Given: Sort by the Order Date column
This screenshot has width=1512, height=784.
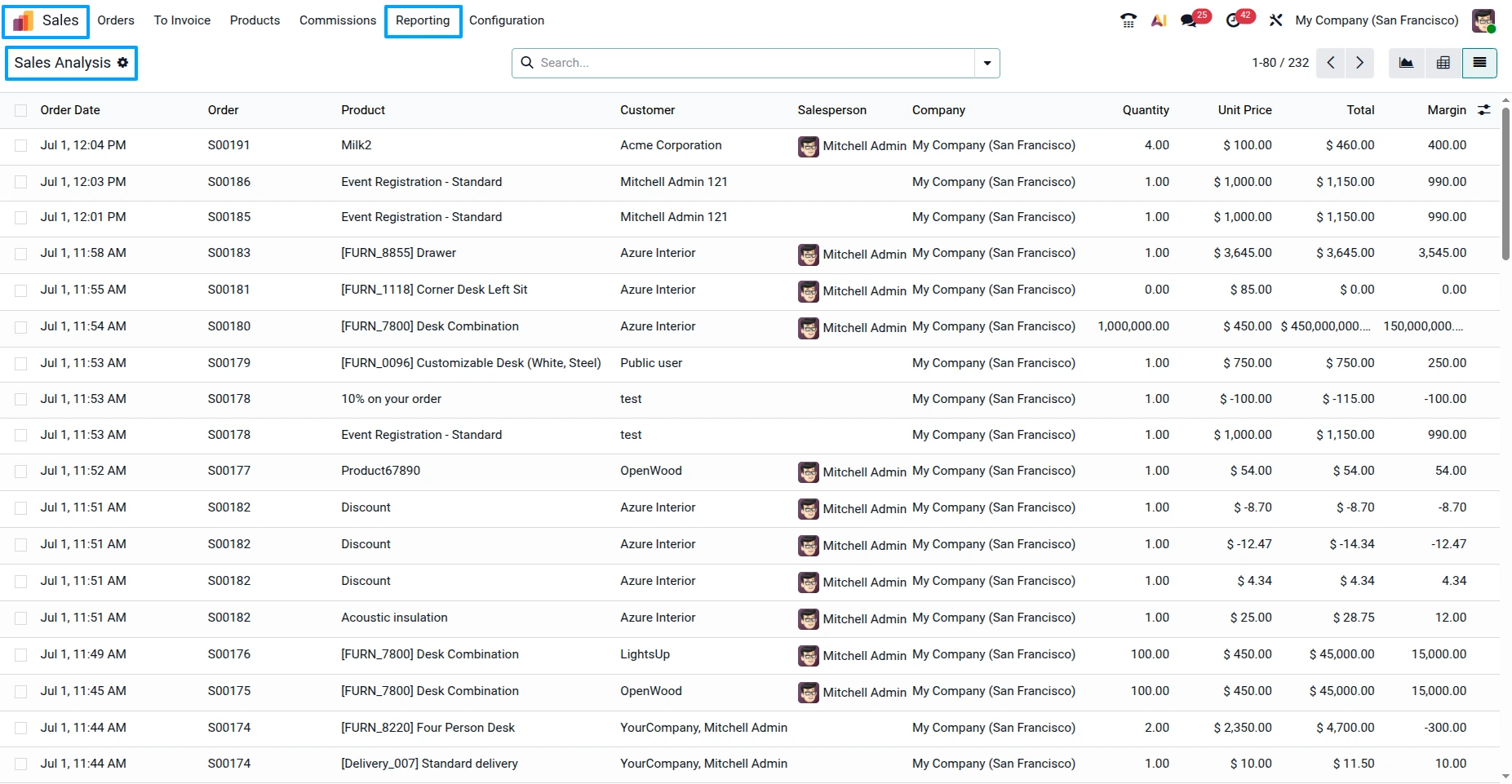Looking at the screenshot, I should coord(70,110).
